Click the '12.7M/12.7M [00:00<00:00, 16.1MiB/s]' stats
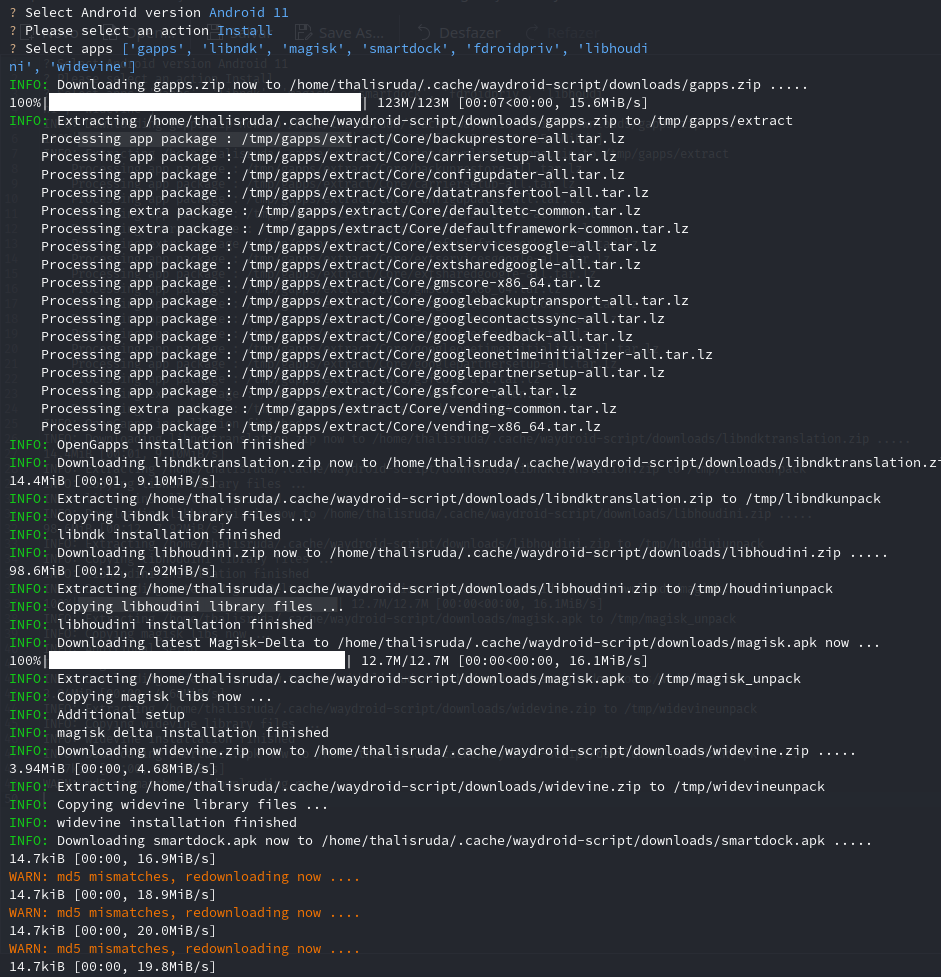 coord(504,662)
